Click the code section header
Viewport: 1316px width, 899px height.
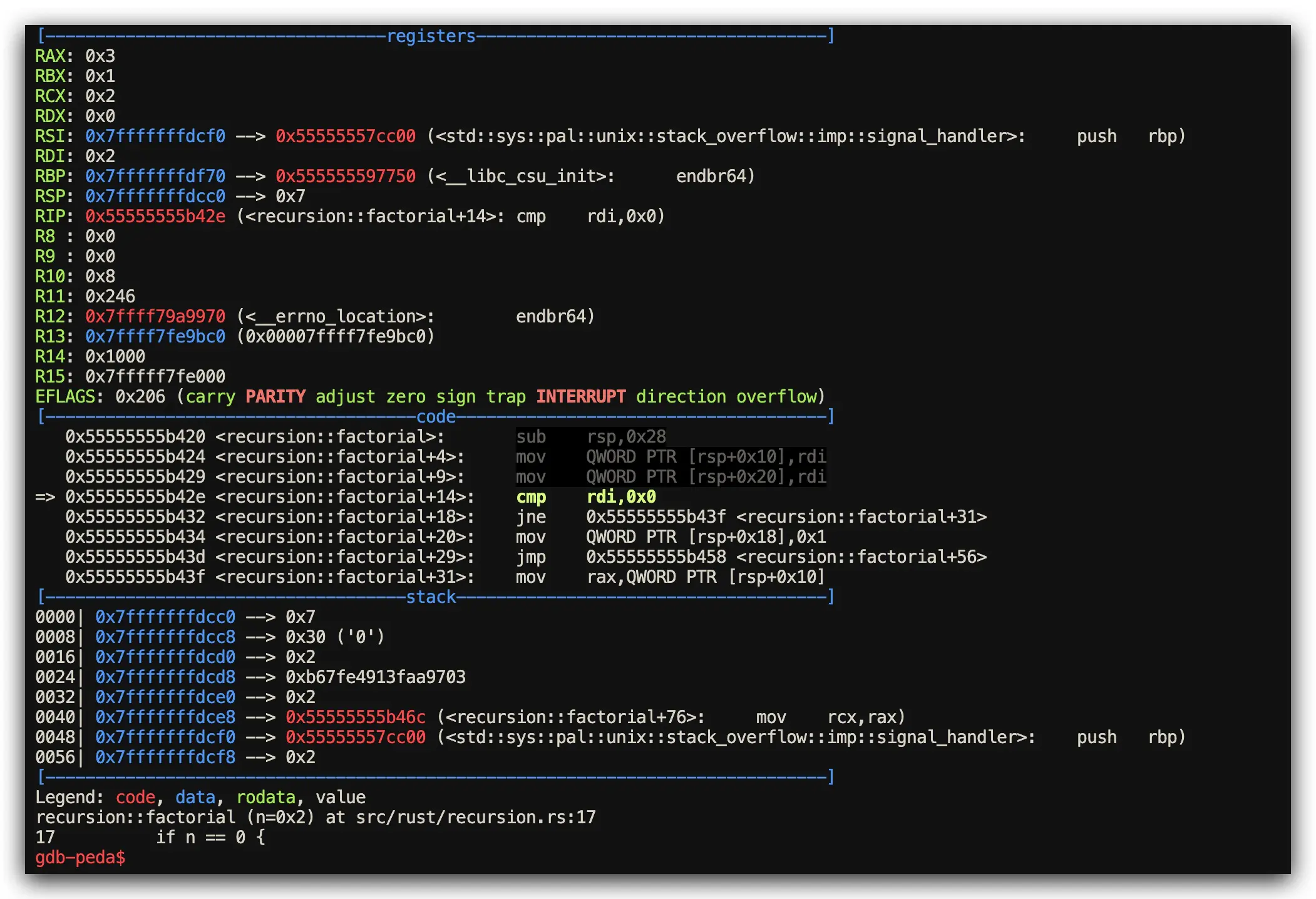click(436, 417)
